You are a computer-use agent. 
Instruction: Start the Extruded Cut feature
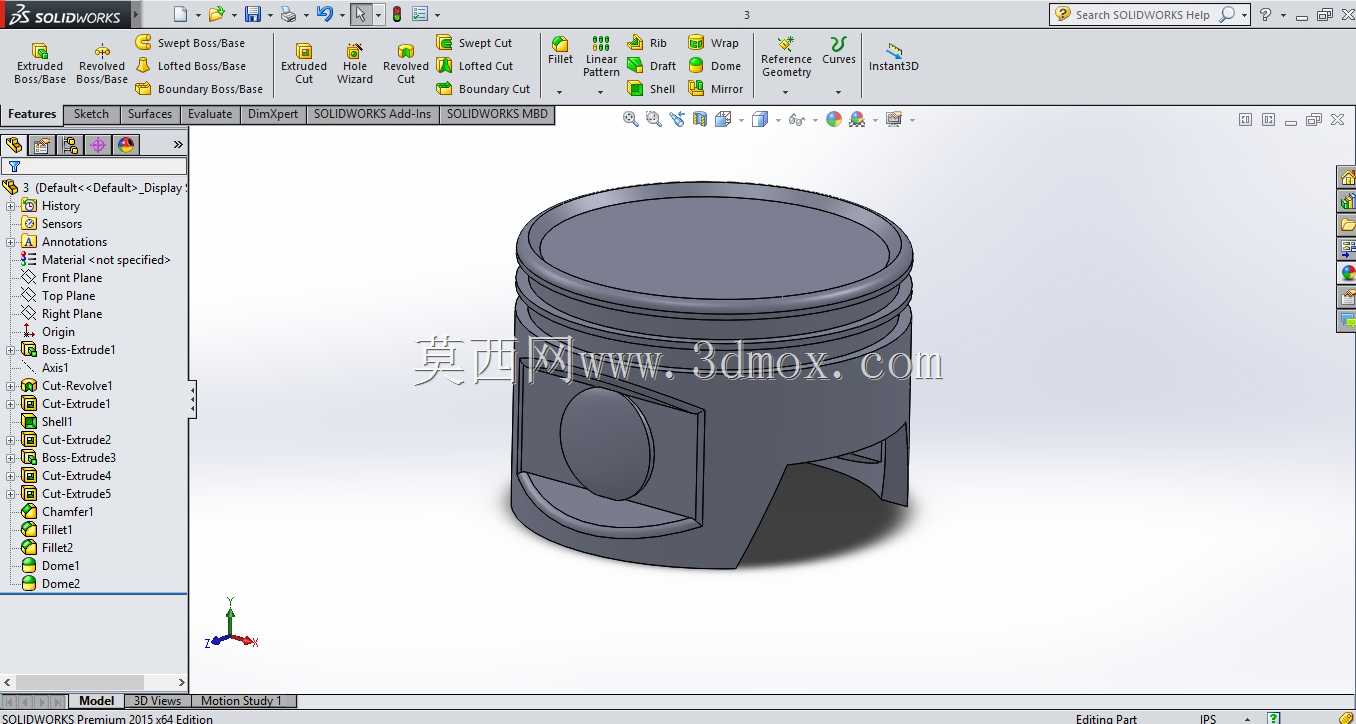[x=304, y=64]
